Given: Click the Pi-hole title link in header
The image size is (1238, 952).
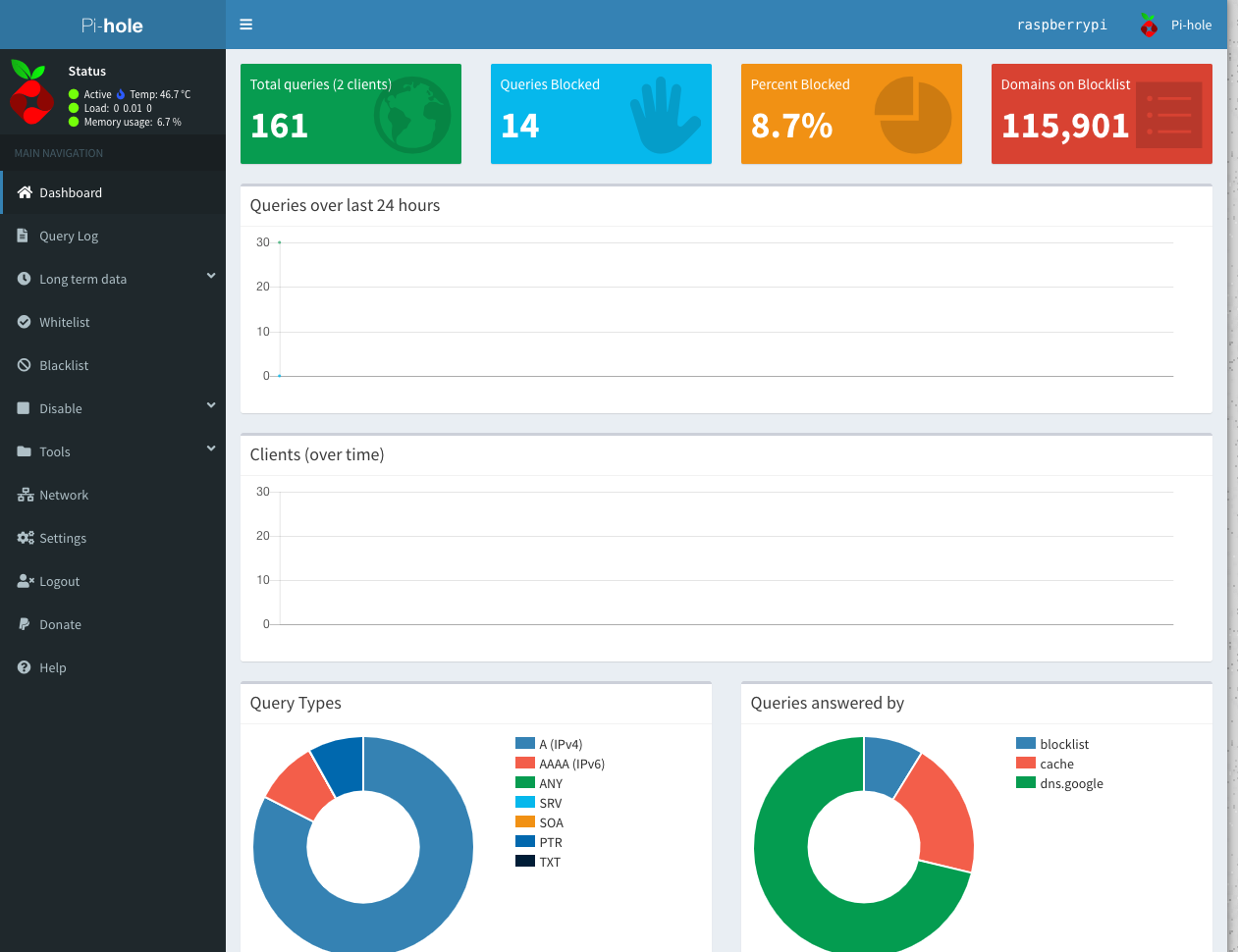Looking at the screenshot, I should coord(112,26).
